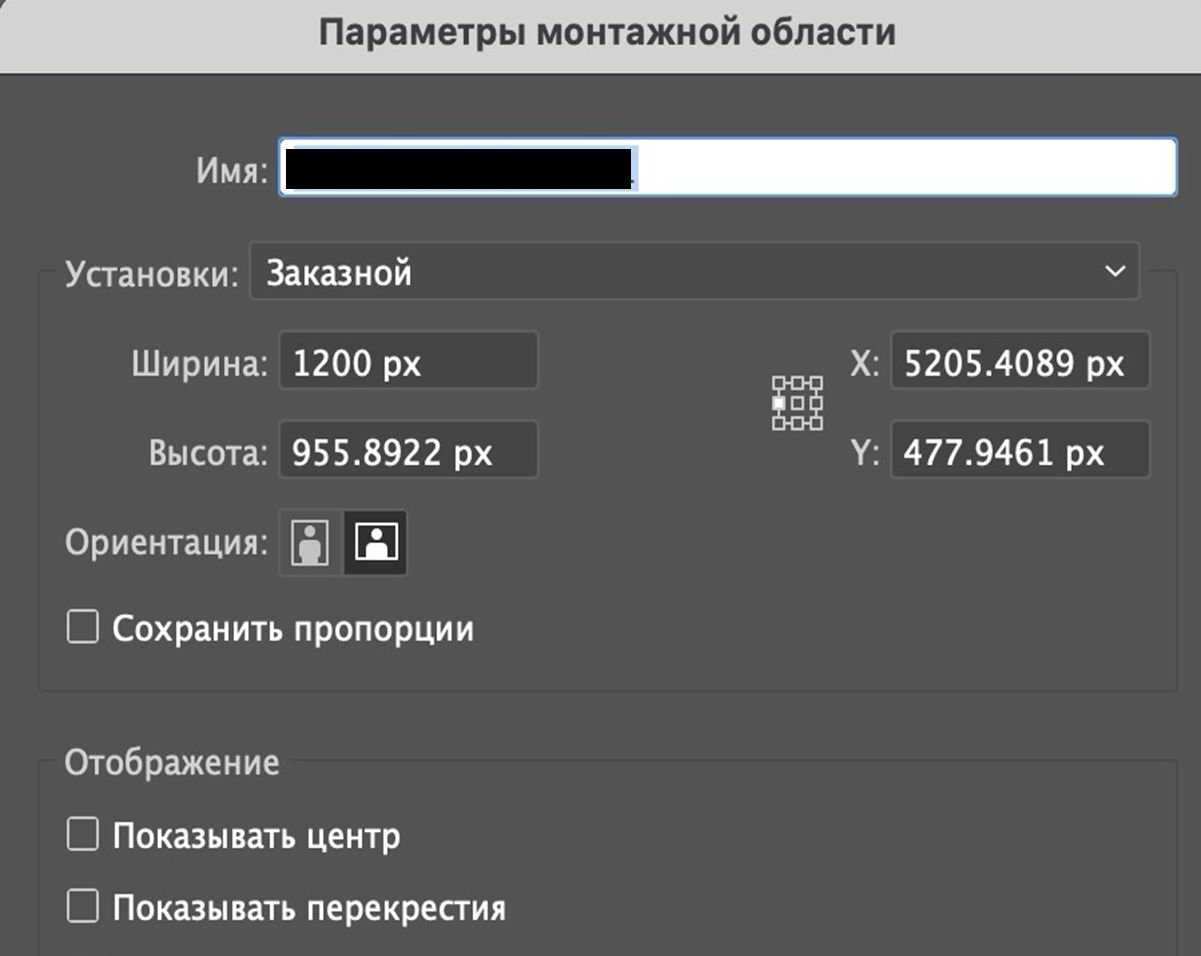Select the X coordinate field
Viewport: 1201px width, 956px height.
(1019, 361)
